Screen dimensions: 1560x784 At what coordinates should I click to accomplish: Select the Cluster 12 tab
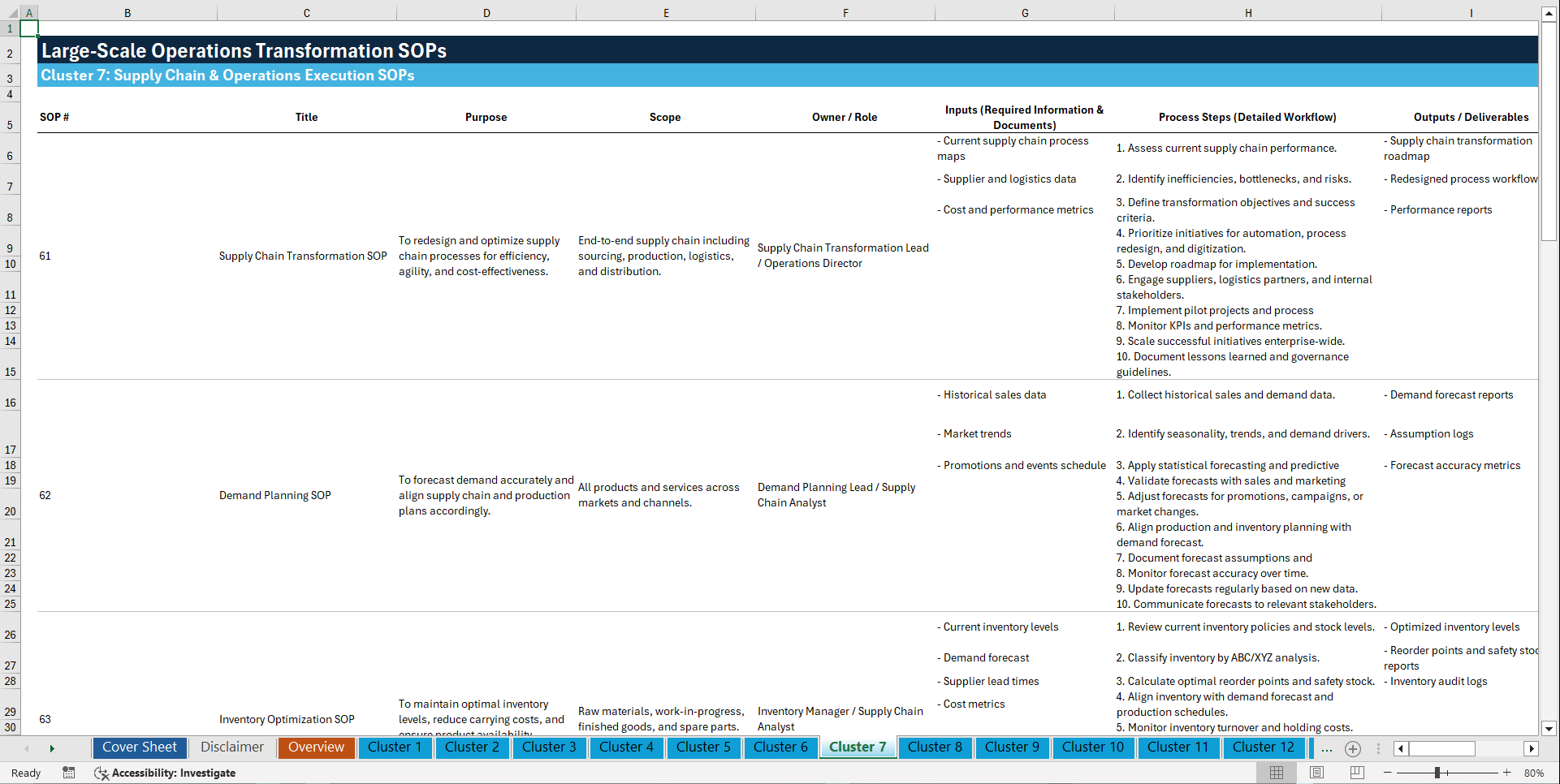click(x=1264, y=747)
